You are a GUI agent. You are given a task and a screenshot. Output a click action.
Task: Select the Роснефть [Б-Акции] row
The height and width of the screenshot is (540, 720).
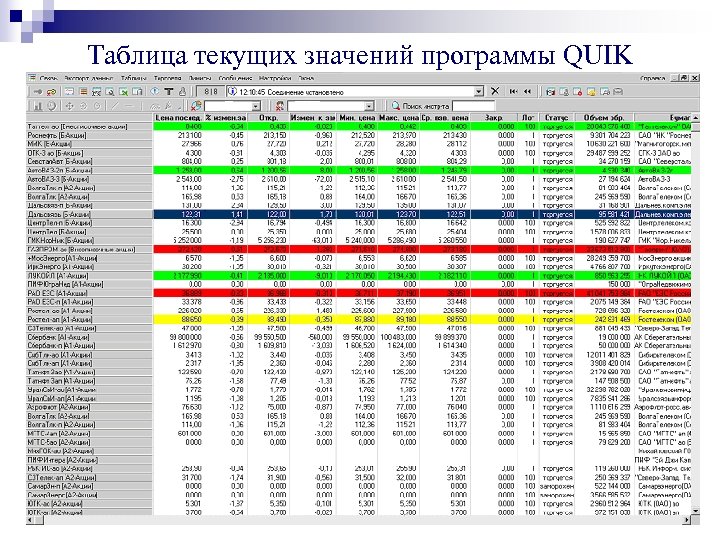(359, 135)
